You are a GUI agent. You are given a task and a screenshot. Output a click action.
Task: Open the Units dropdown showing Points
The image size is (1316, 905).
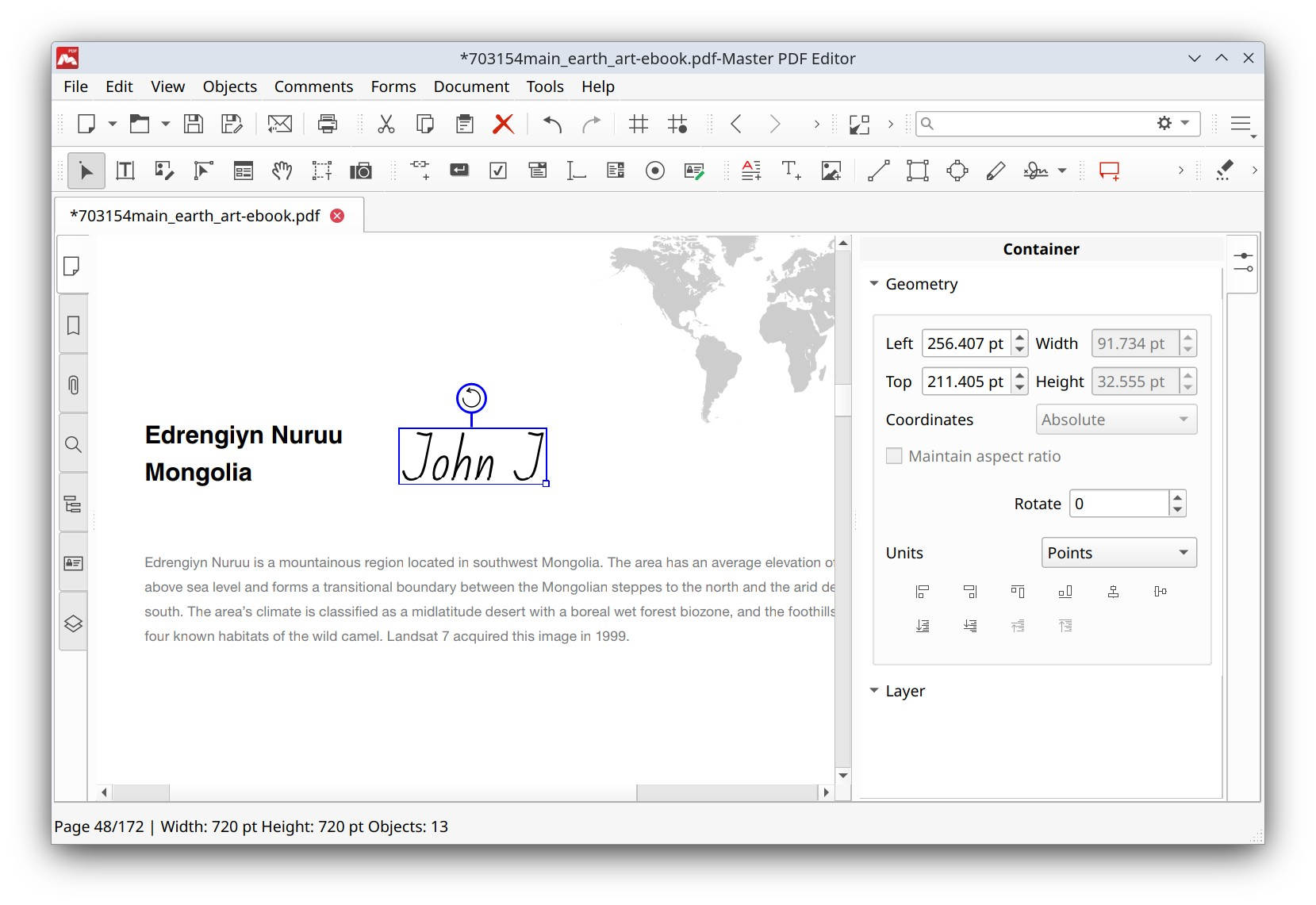point(1118,553)
